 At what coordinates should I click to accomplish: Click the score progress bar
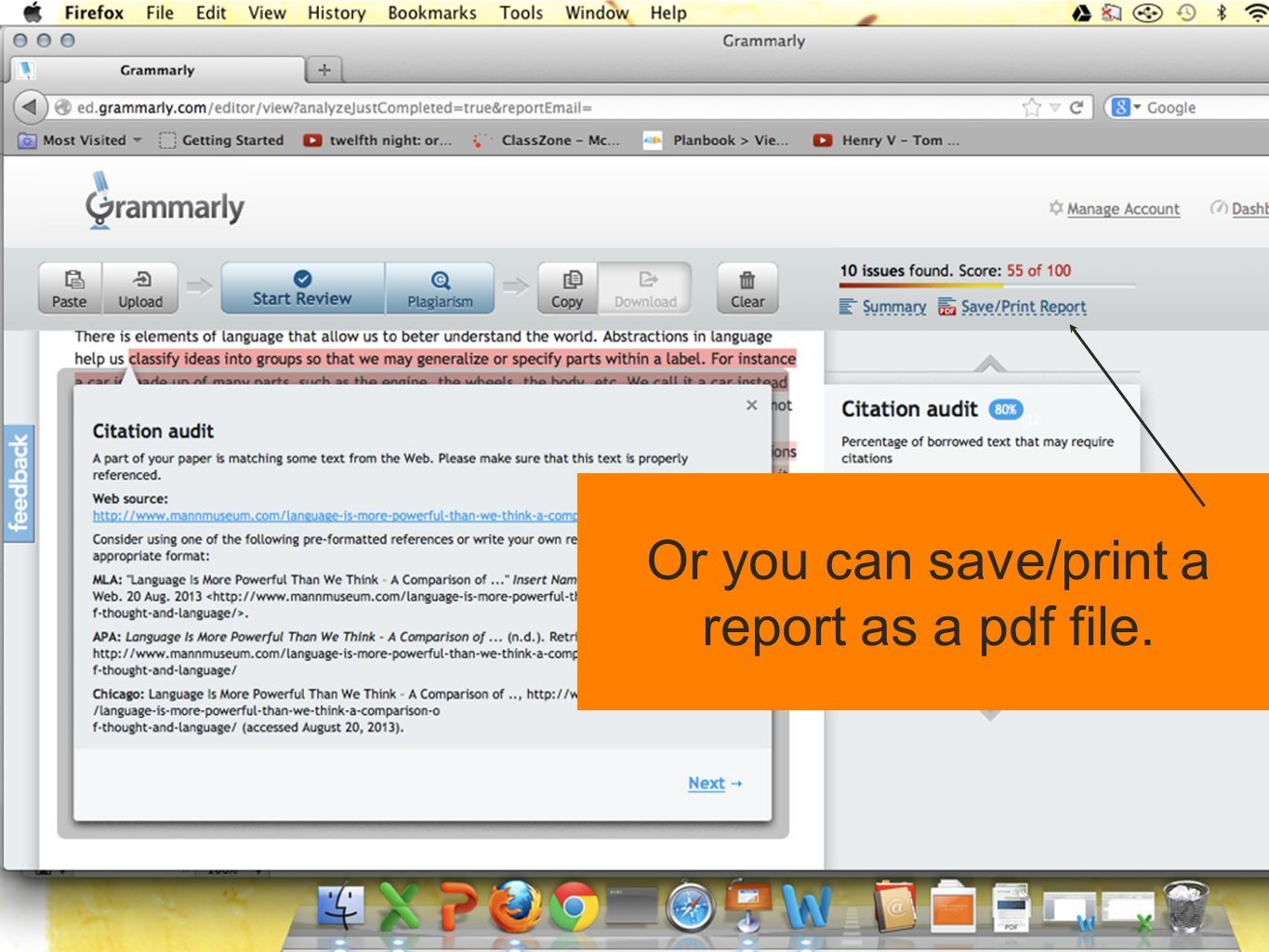tap(987, 285)
